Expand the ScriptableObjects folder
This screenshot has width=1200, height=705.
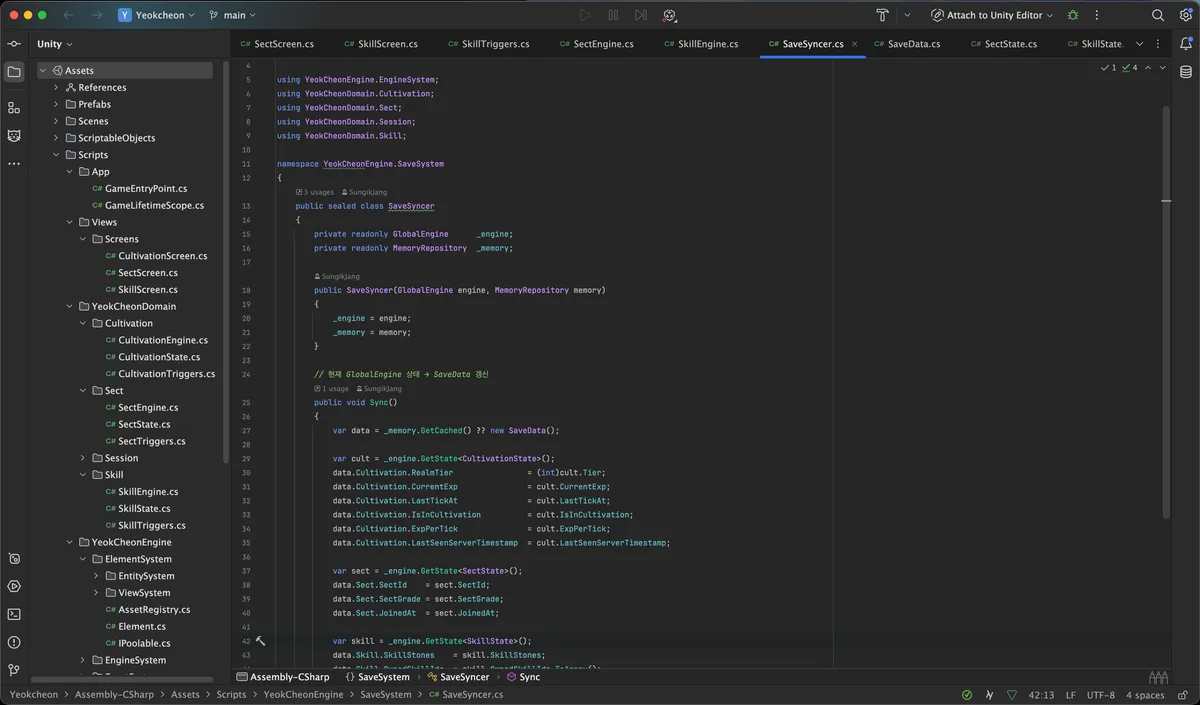pos(57,138)
